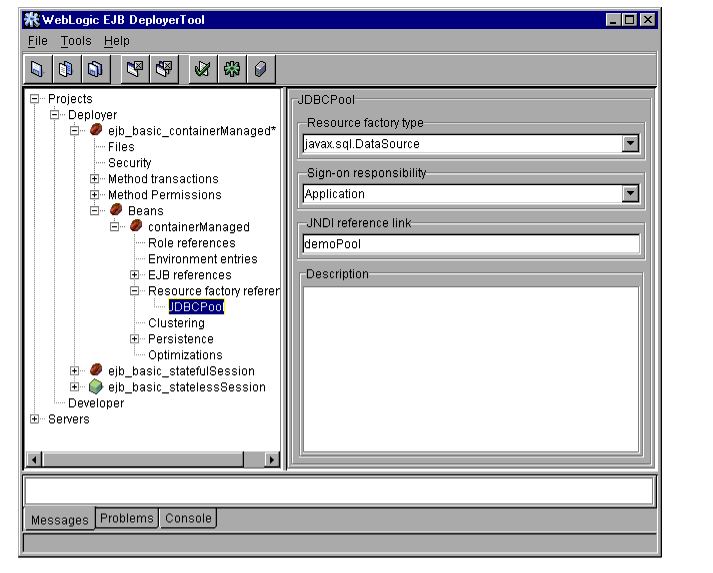Switch to the Messages tab

coord(60,520)
